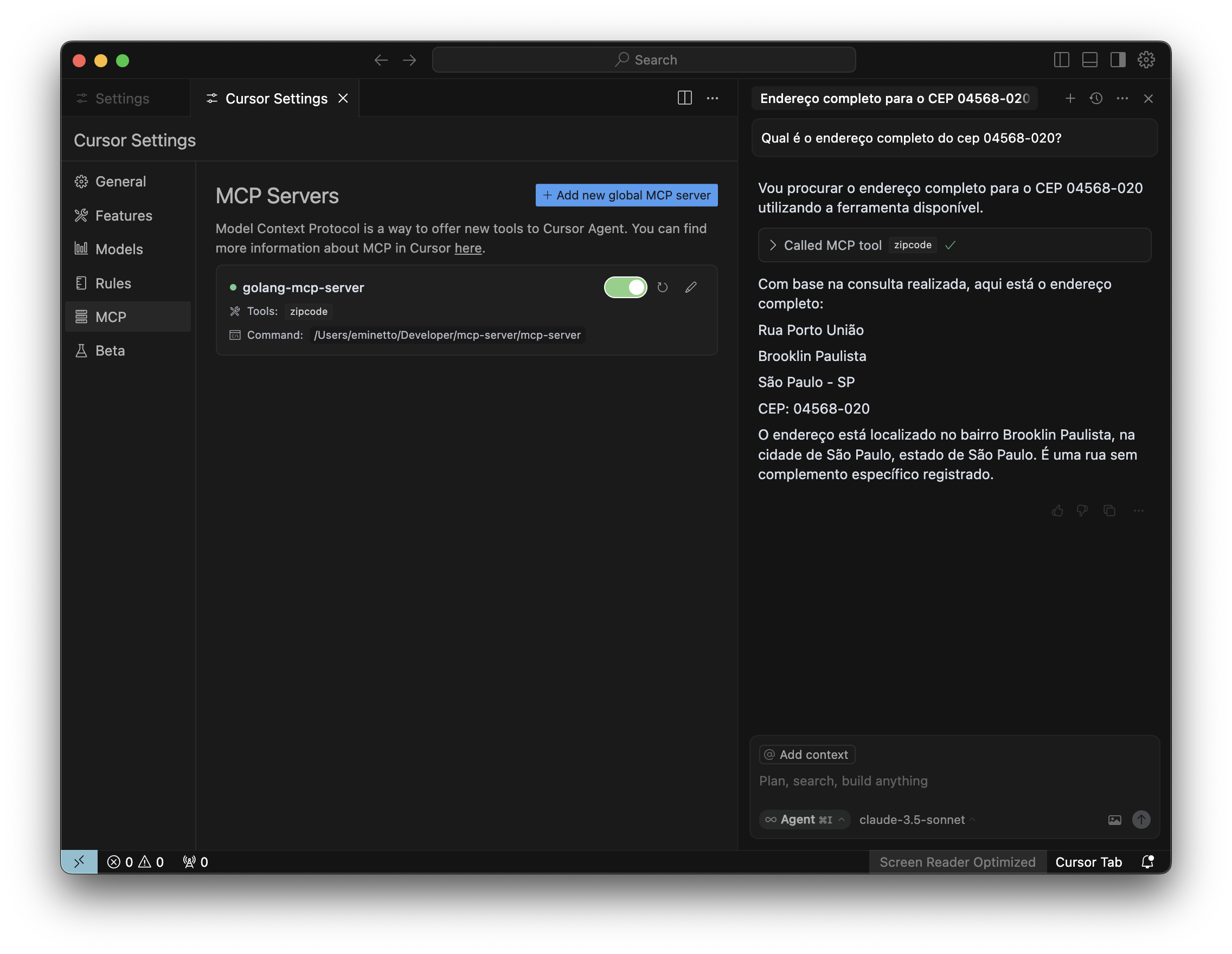Click the Add context button

pos(807,755)
